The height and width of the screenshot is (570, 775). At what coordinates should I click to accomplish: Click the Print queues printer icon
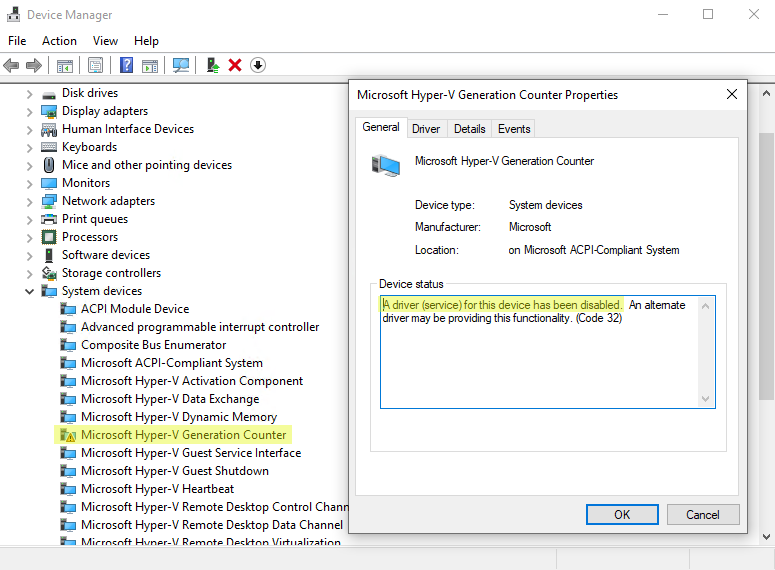coord(49,219)
